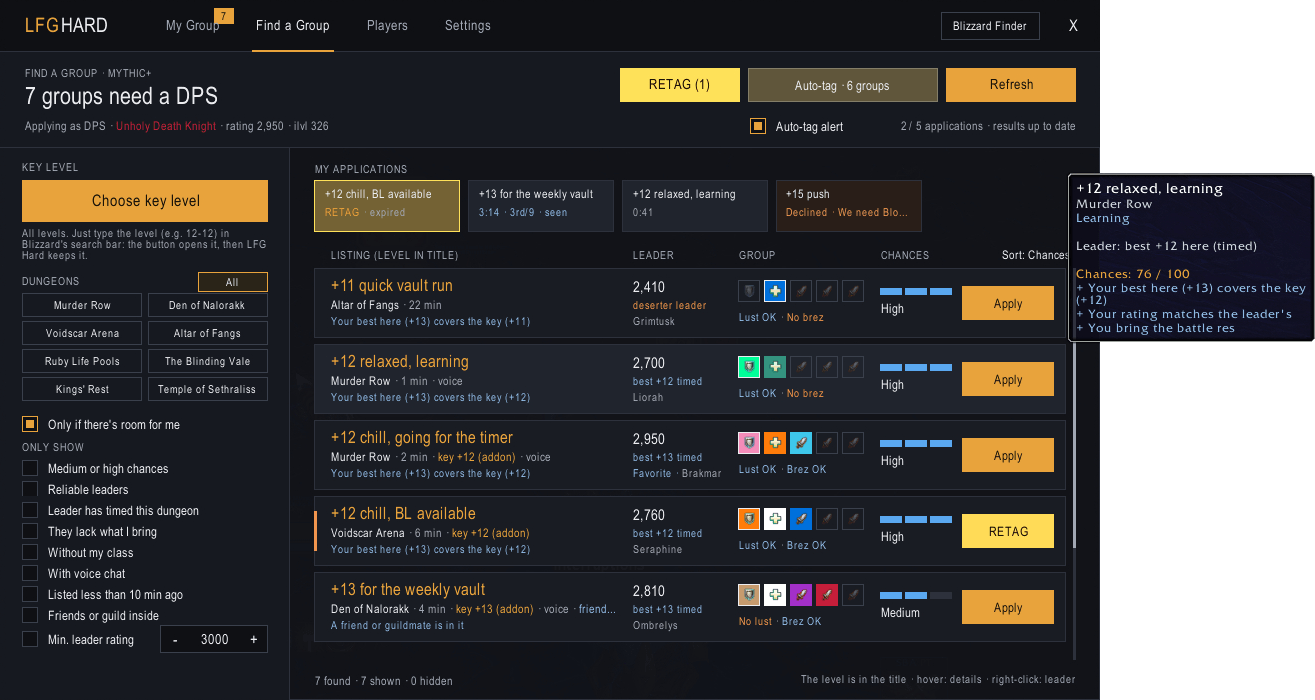Enable Medium or high chances filter

coord(30,468)
